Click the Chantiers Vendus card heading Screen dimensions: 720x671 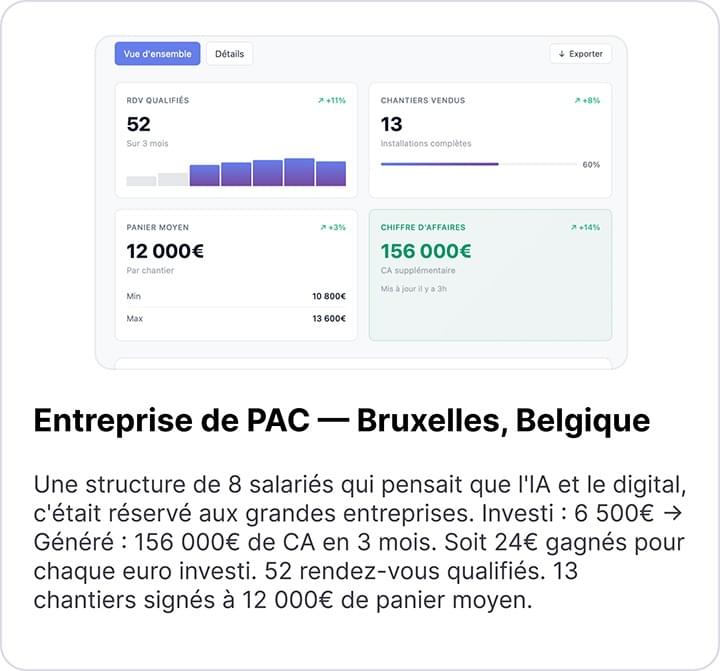(422, 101)
